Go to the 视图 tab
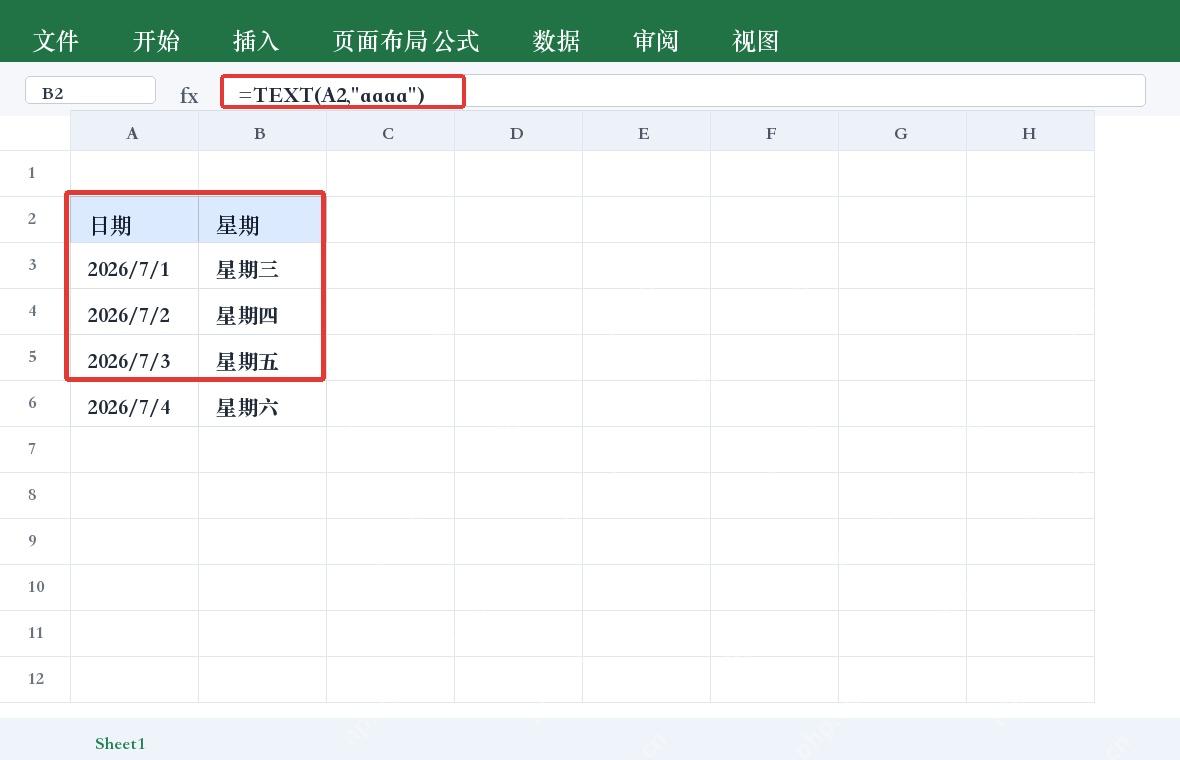 pyautogui.click(x=756, y=41)
